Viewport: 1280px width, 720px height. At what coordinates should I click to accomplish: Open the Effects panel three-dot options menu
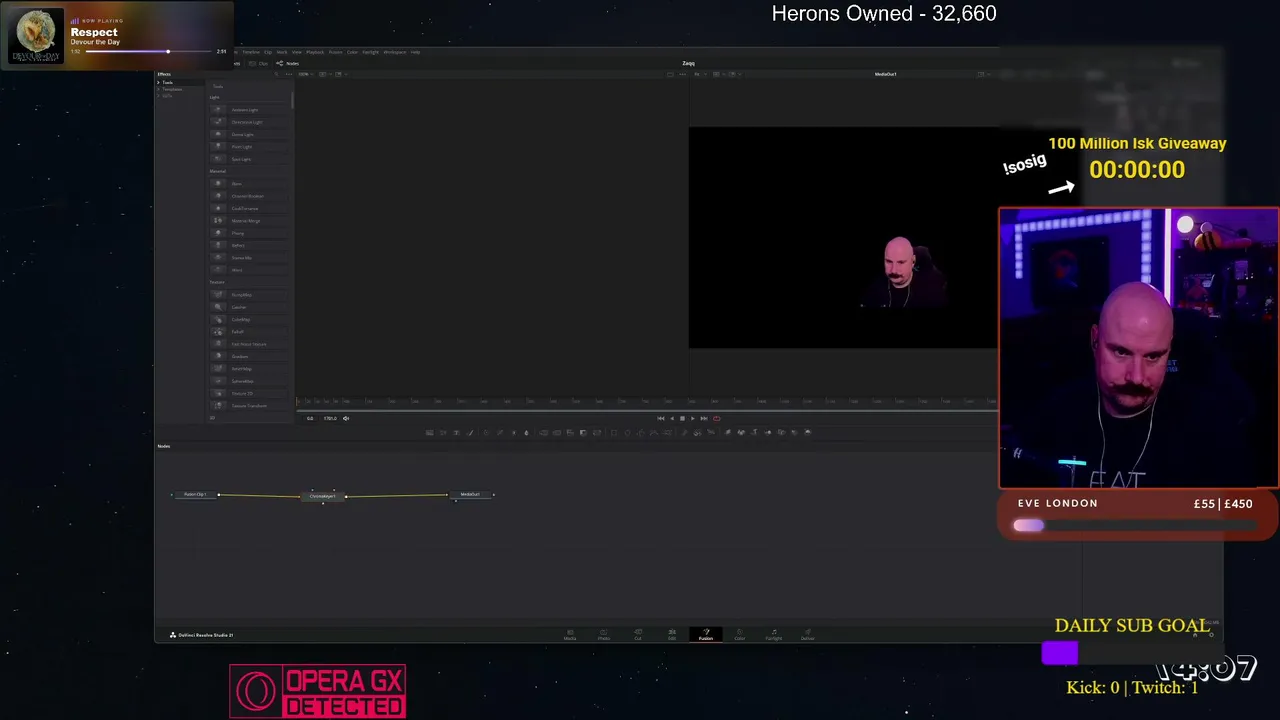[287, 74]
